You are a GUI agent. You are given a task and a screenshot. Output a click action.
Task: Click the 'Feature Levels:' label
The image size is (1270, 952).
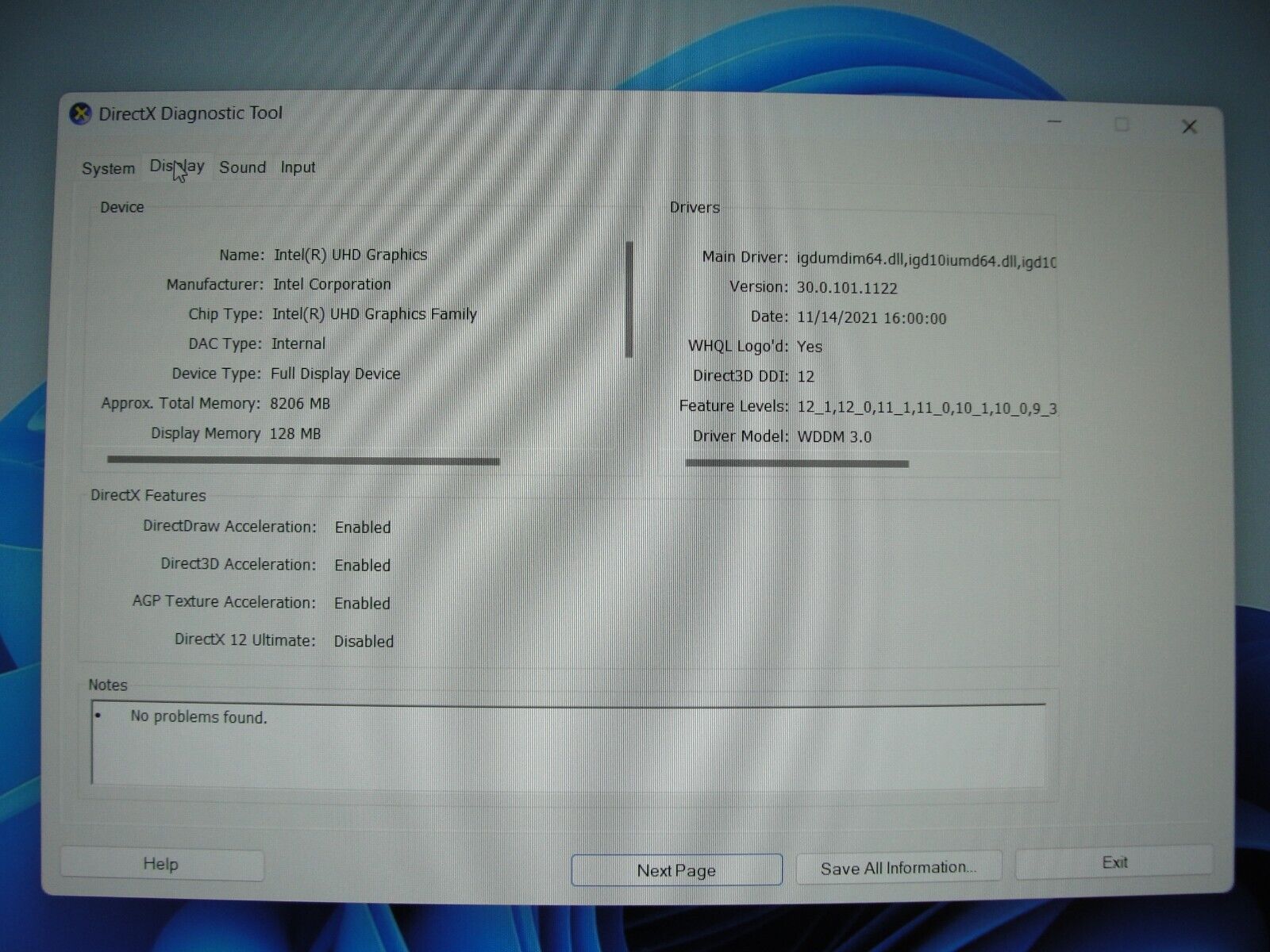[734, 406]
